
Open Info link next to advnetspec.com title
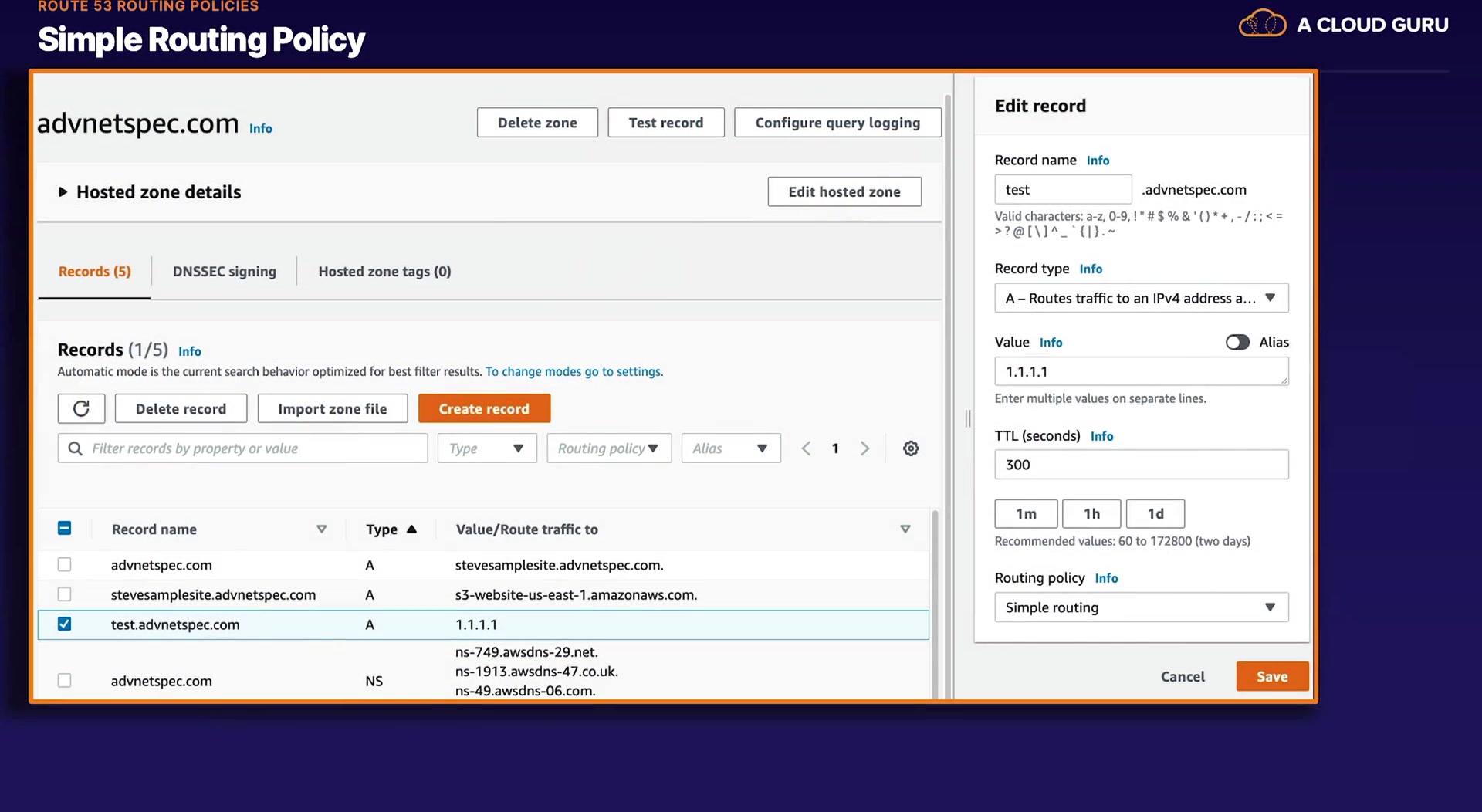click(x=260, y=128)
